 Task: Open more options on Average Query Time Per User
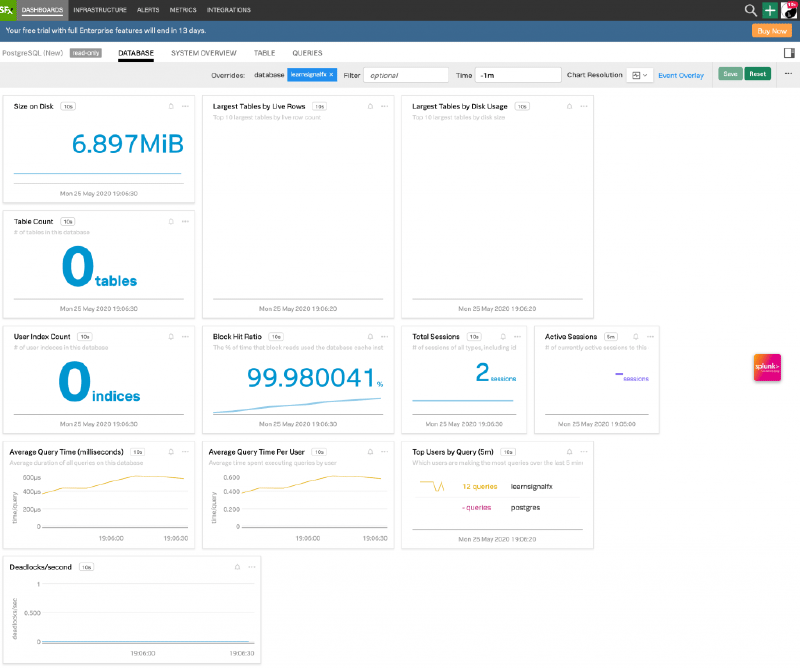(x=385, y=452)
